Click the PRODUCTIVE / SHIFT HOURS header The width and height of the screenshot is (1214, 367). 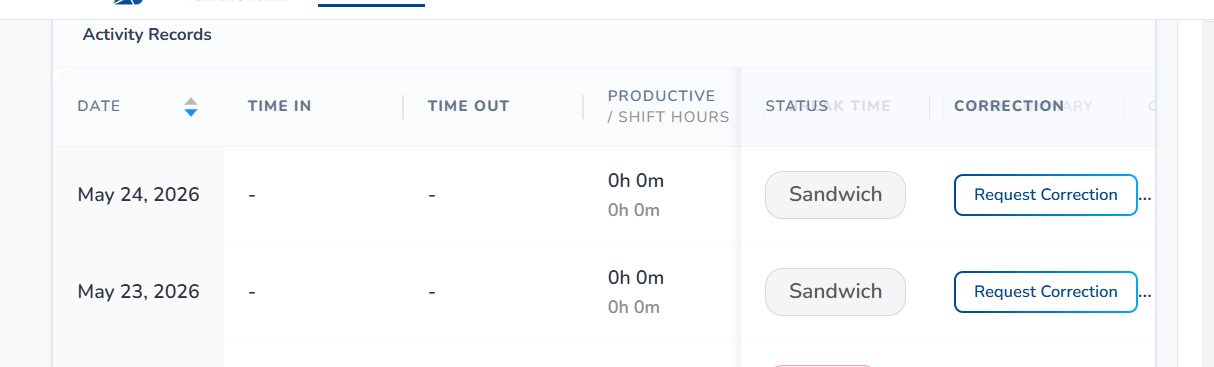[x=668, y=106]
